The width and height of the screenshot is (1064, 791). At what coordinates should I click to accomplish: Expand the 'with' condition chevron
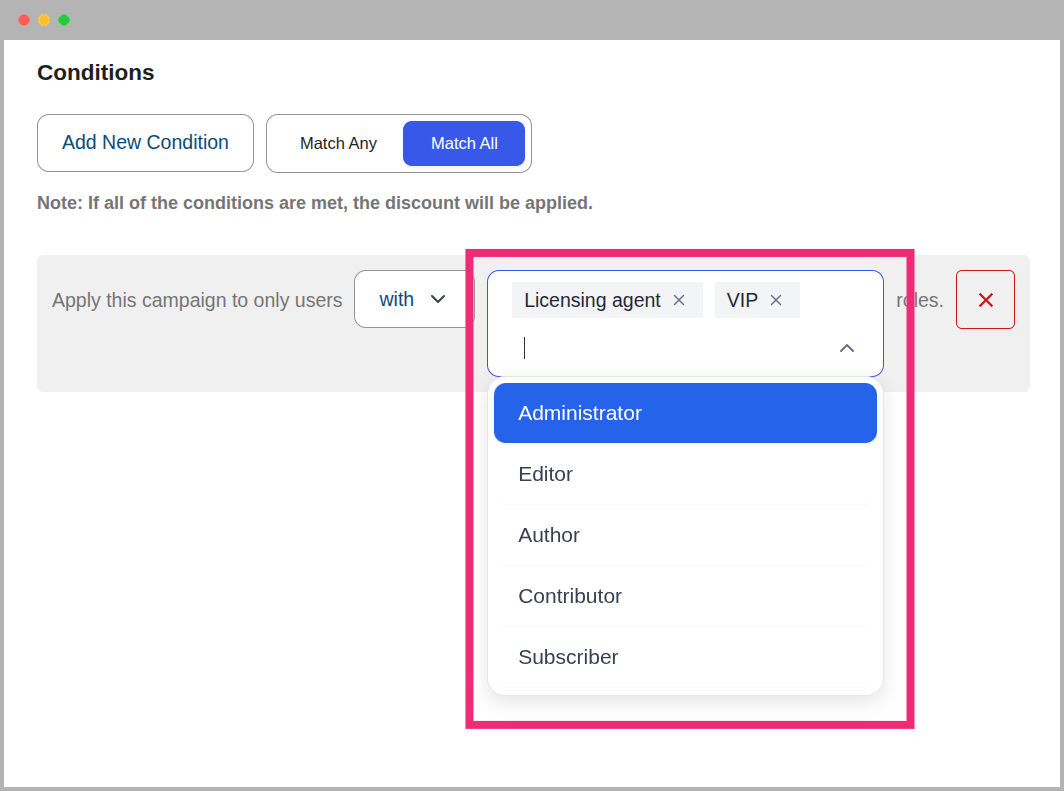[x=437, y=298]
